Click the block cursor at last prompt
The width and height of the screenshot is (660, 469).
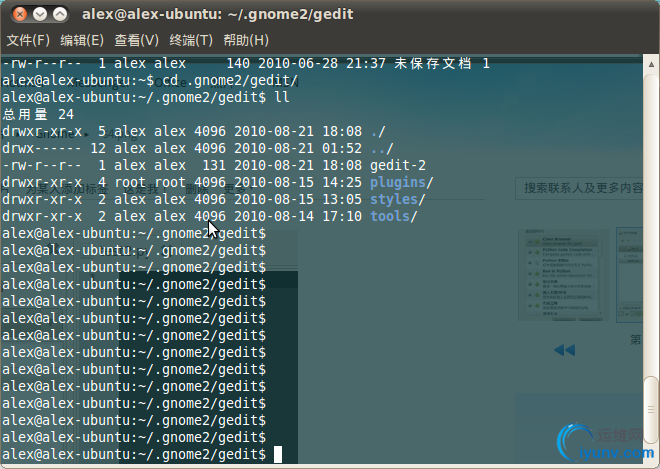[x=278, y=455]
